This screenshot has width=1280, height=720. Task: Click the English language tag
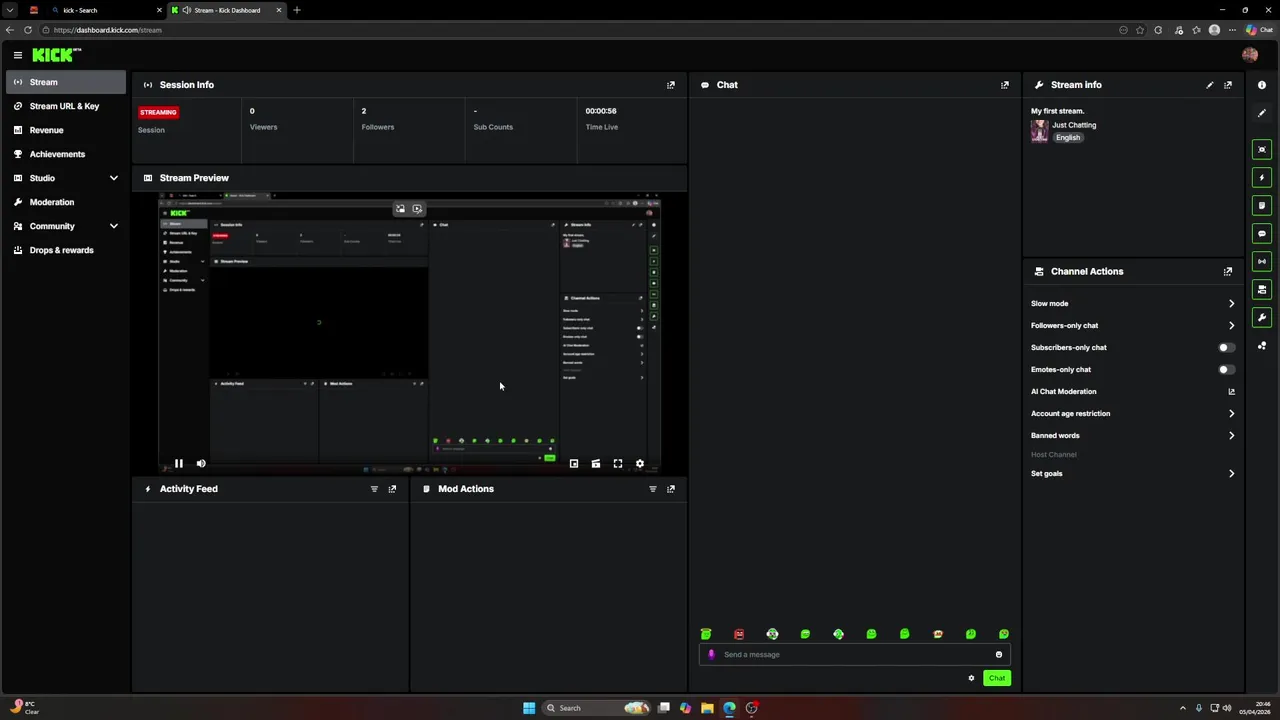point(1068,138)
